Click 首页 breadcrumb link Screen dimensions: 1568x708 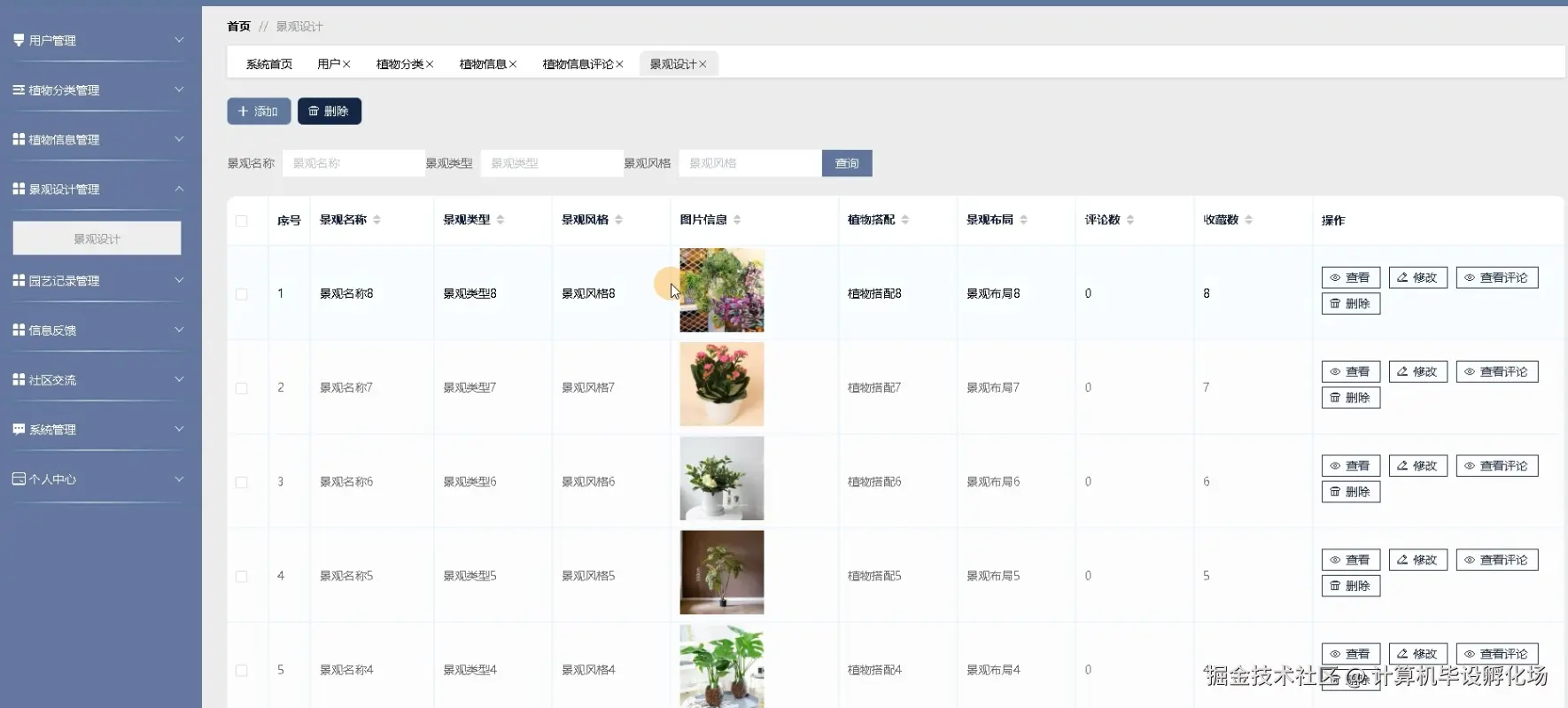point(239,27)
